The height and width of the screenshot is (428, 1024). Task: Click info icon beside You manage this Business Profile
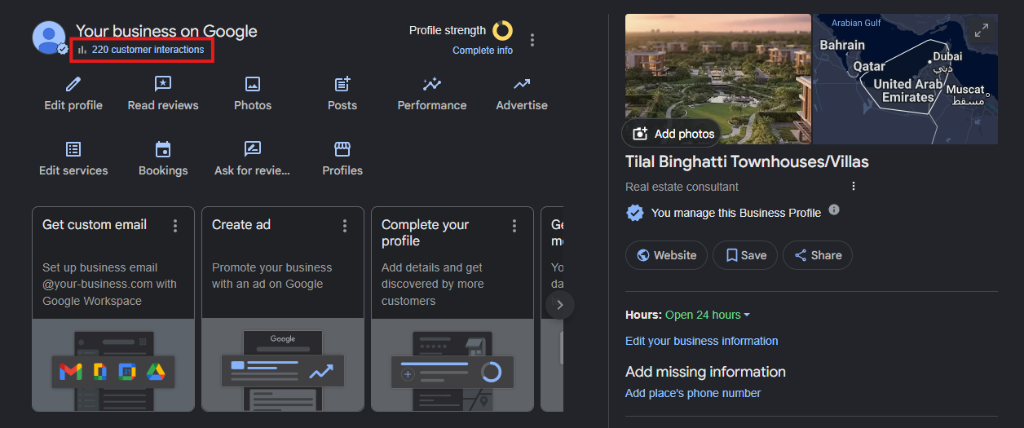(x=834, y=210)
